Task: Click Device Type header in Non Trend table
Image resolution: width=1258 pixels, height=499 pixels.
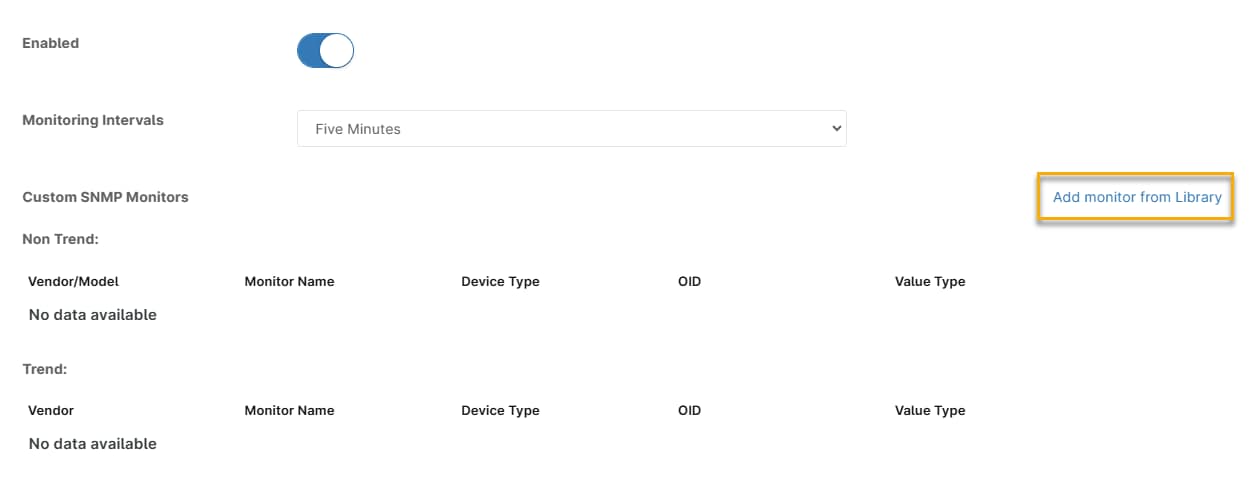Action: [x=500, y=281]
